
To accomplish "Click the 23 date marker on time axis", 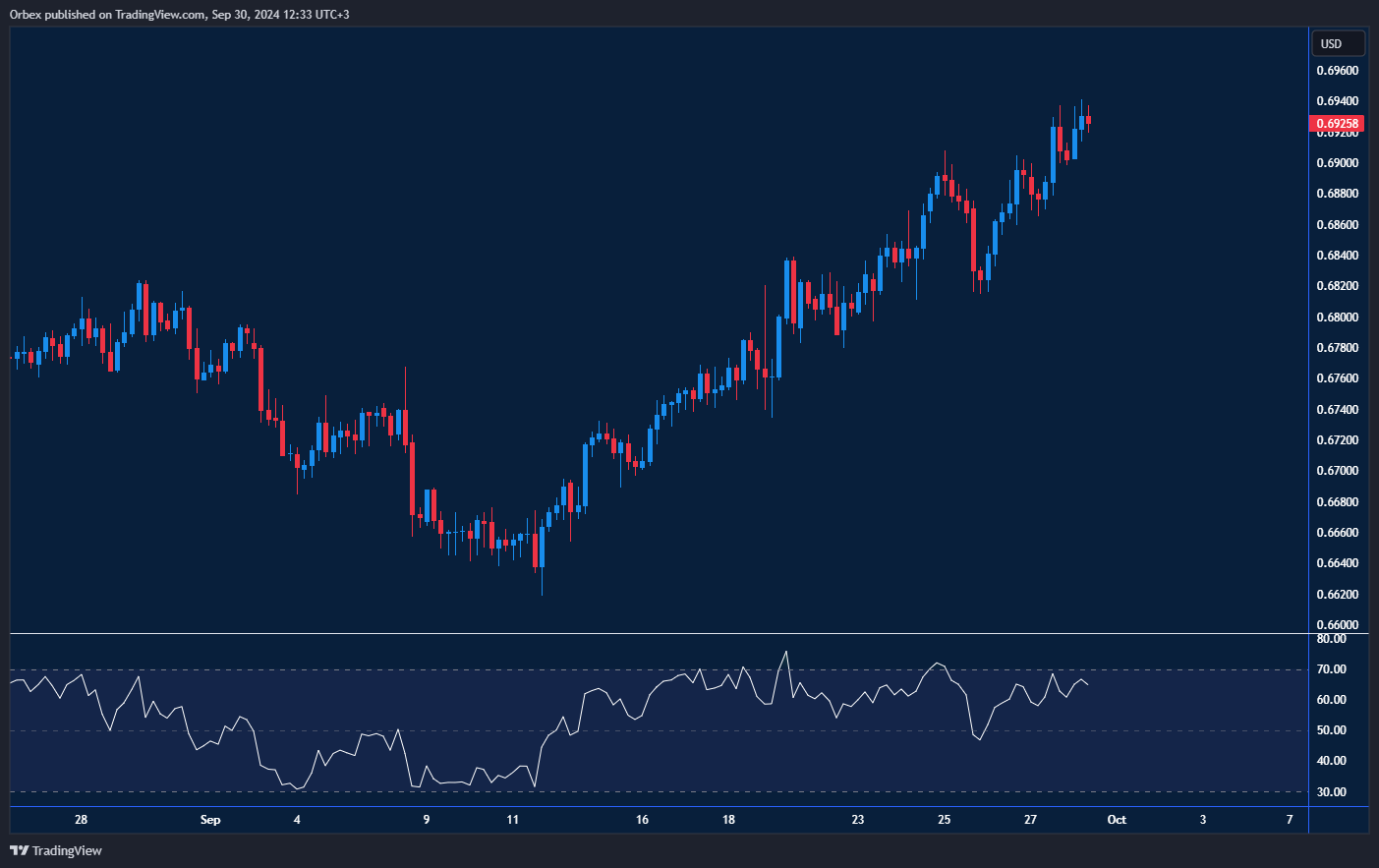I will [858, 820].
